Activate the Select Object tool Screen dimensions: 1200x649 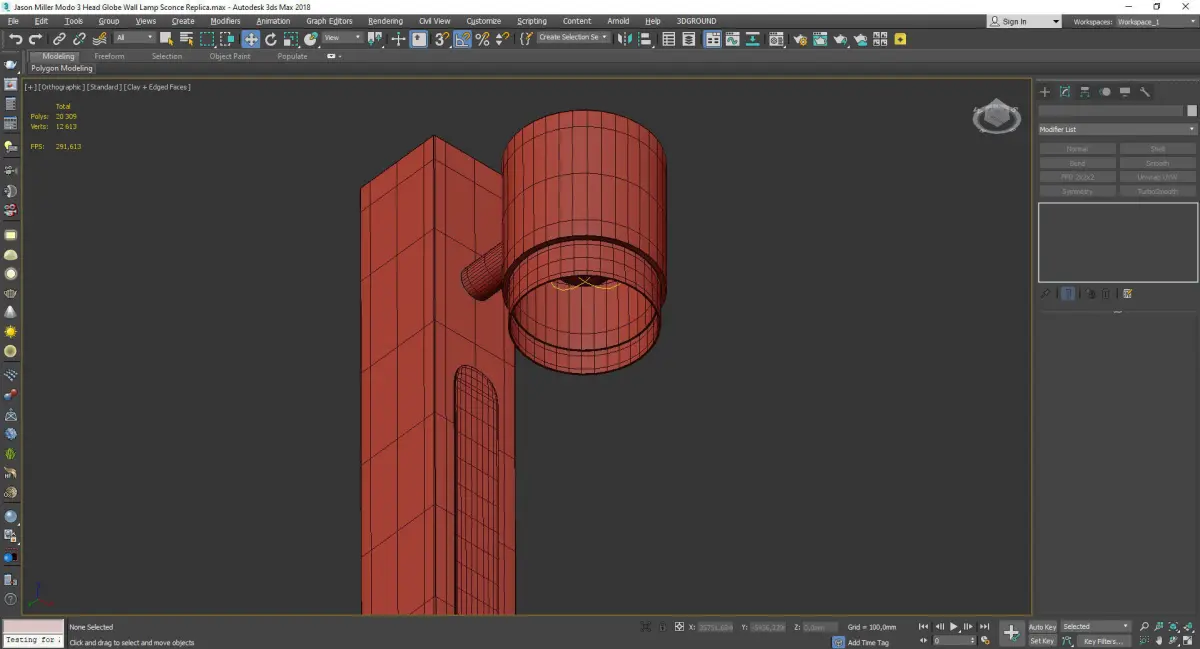pyautogui.click(x=166, y=39)
